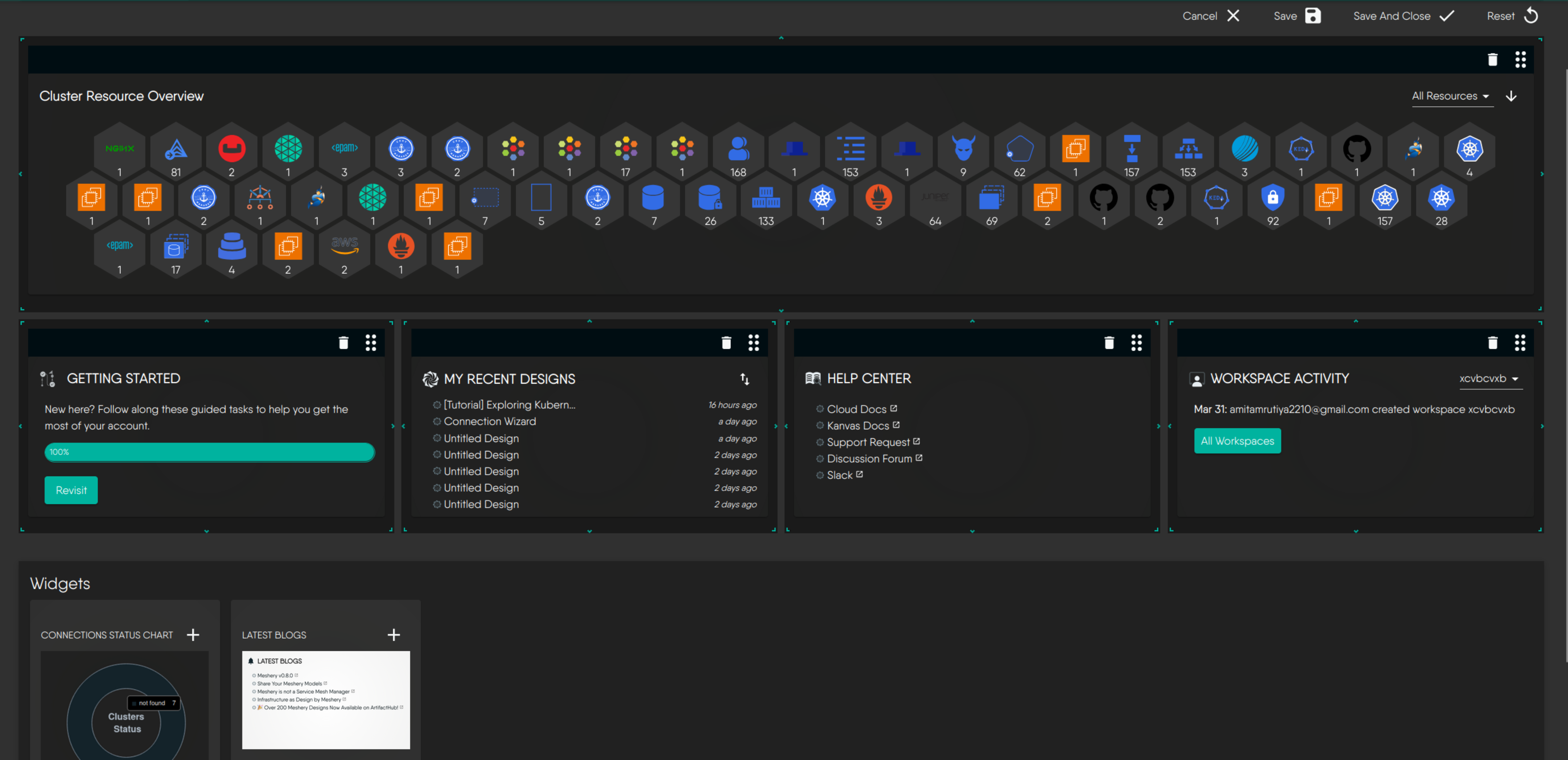Add the Latest Blogs widget with plus
The image size is (1568, 760).
tap(394, 635)
